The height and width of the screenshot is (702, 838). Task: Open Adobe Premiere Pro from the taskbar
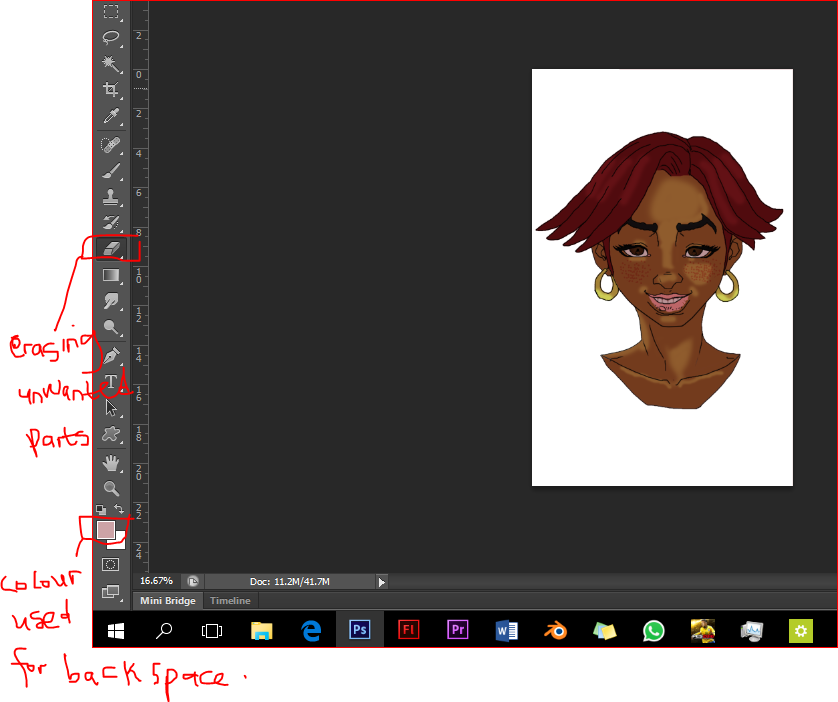coord(457,630)
